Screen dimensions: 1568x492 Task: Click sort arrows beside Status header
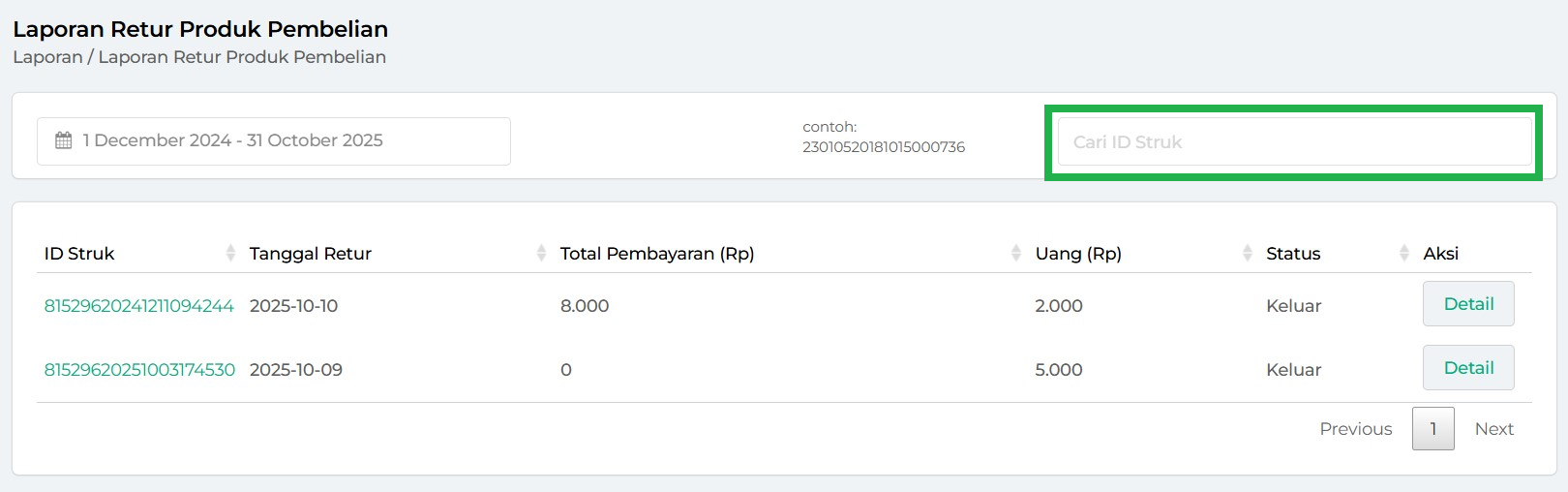(x=1403, y=253)
